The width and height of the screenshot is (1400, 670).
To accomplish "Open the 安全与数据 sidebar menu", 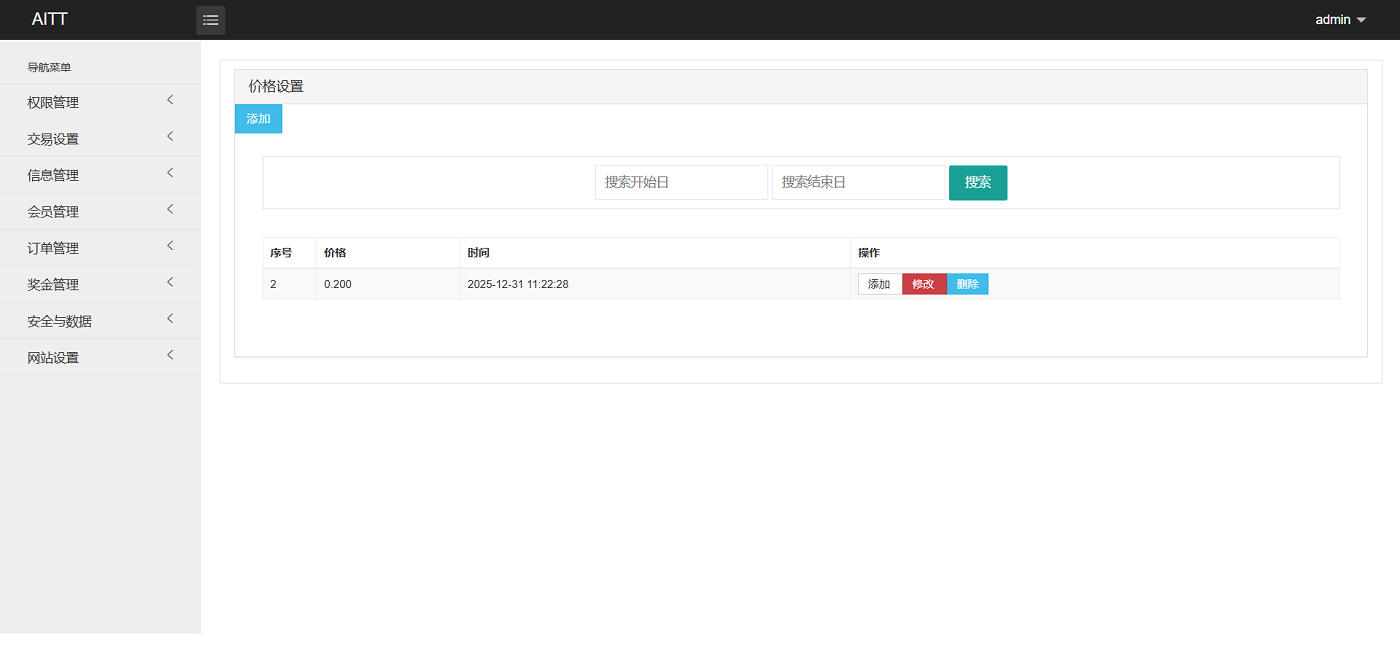I will (60, 321).
